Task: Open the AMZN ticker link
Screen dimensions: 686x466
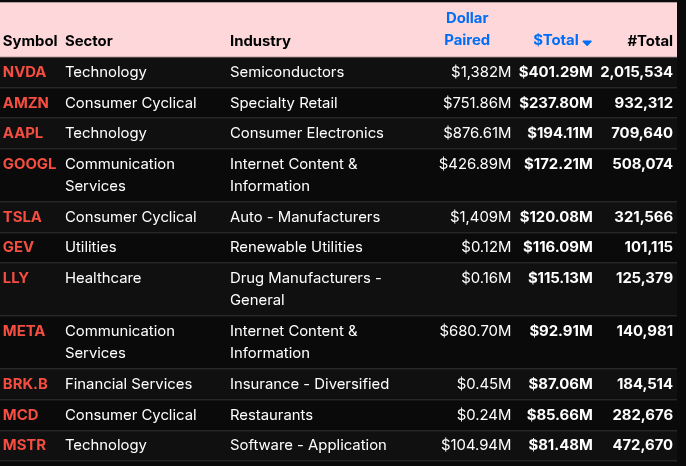Action: pos(25,103)
